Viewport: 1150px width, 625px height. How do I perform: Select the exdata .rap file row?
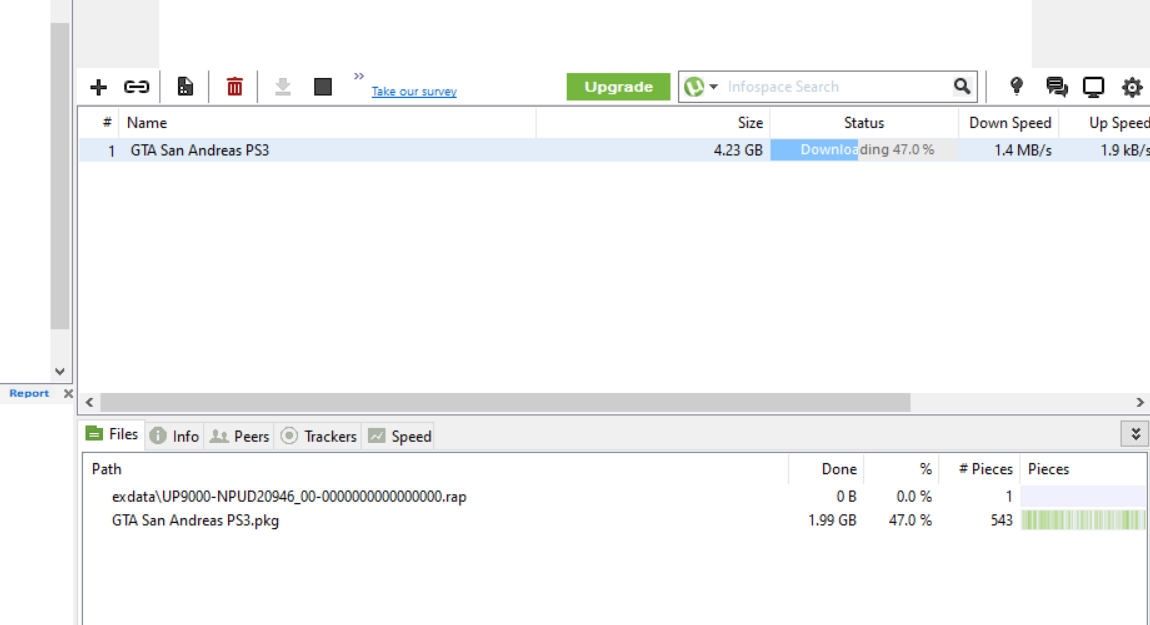click(x=615, y=497)
